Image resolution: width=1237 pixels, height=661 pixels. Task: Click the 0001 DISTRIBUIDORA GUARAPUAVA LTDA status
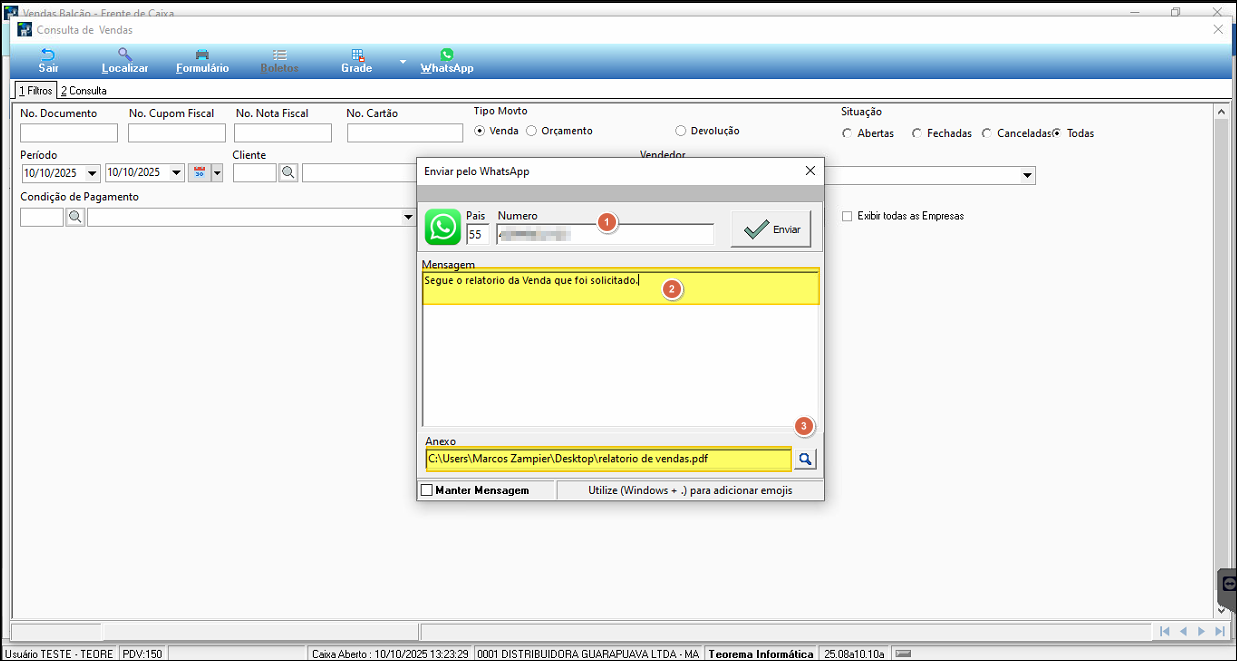click(588, 654)
